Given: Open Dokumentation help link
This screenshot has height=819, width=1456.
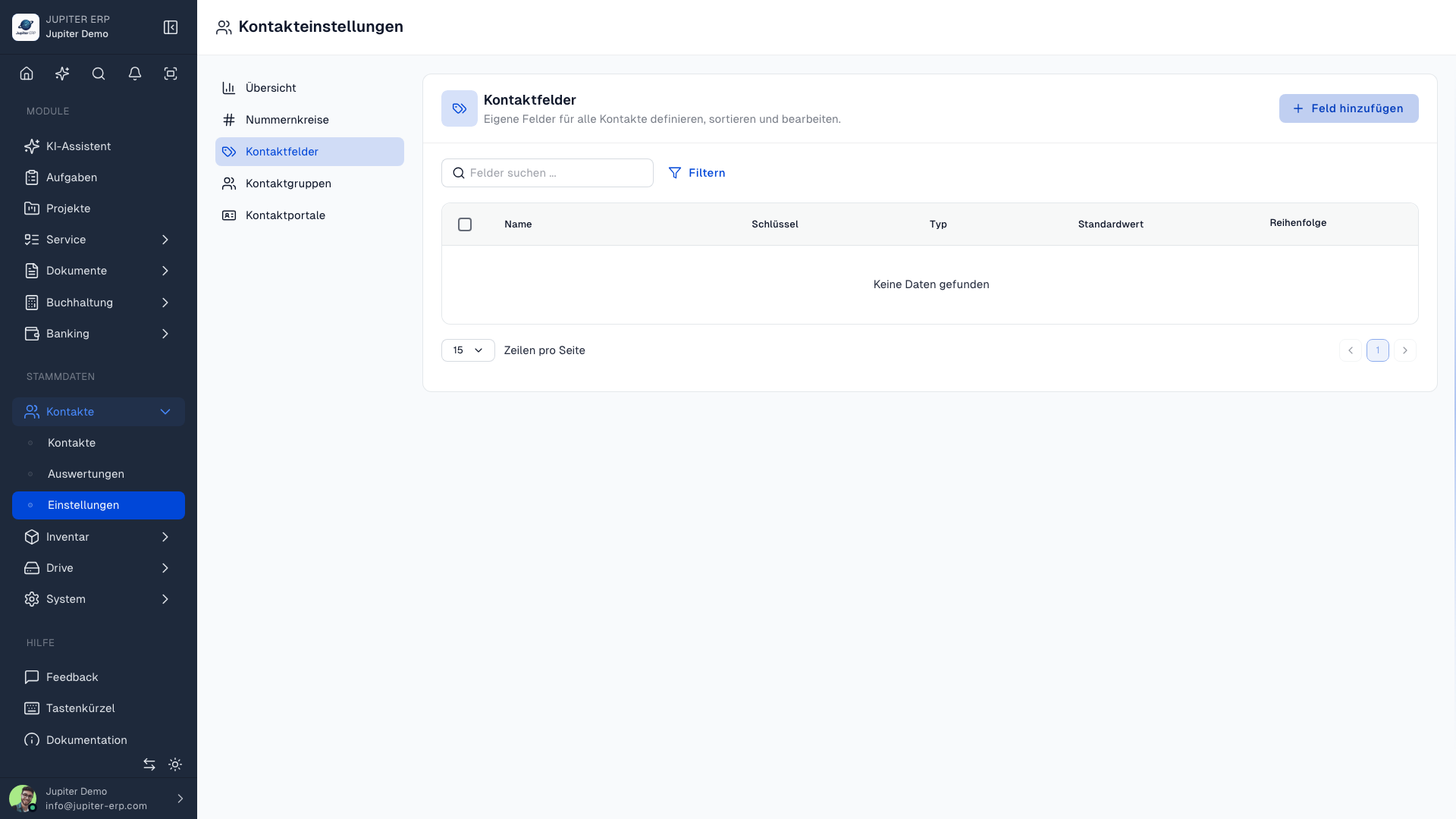Looking at the screenshot, I should coord(99,740).
